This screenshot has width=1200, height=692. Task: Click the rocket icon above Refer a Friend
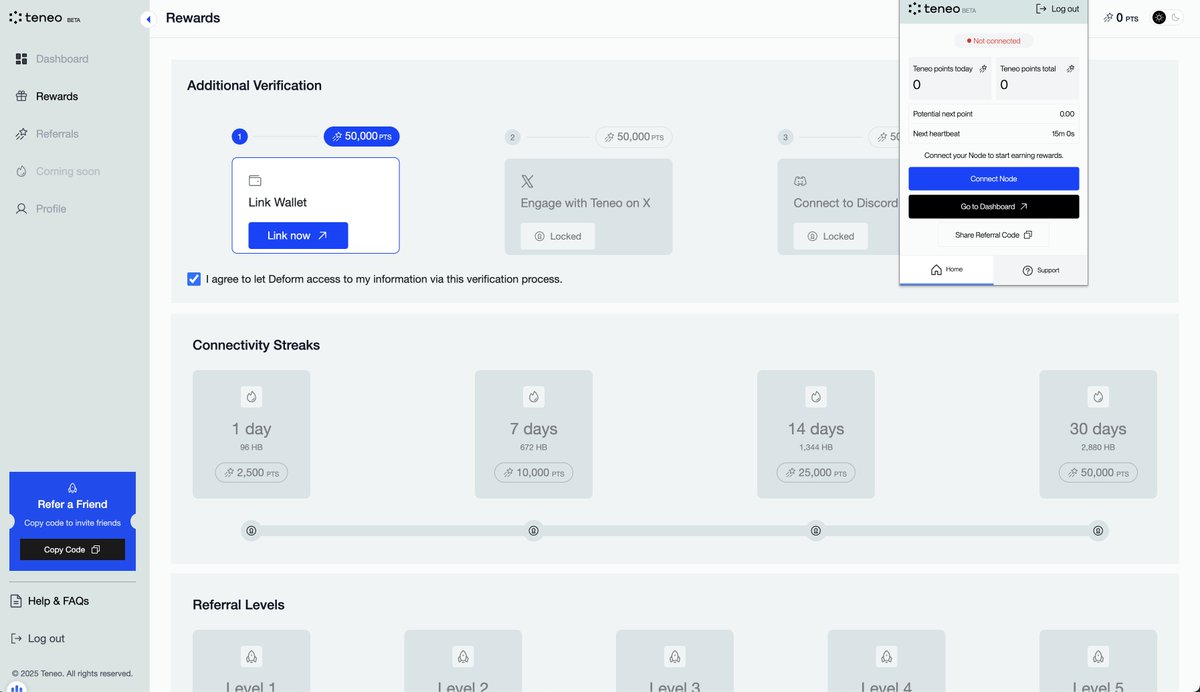(x=72, y=488)
